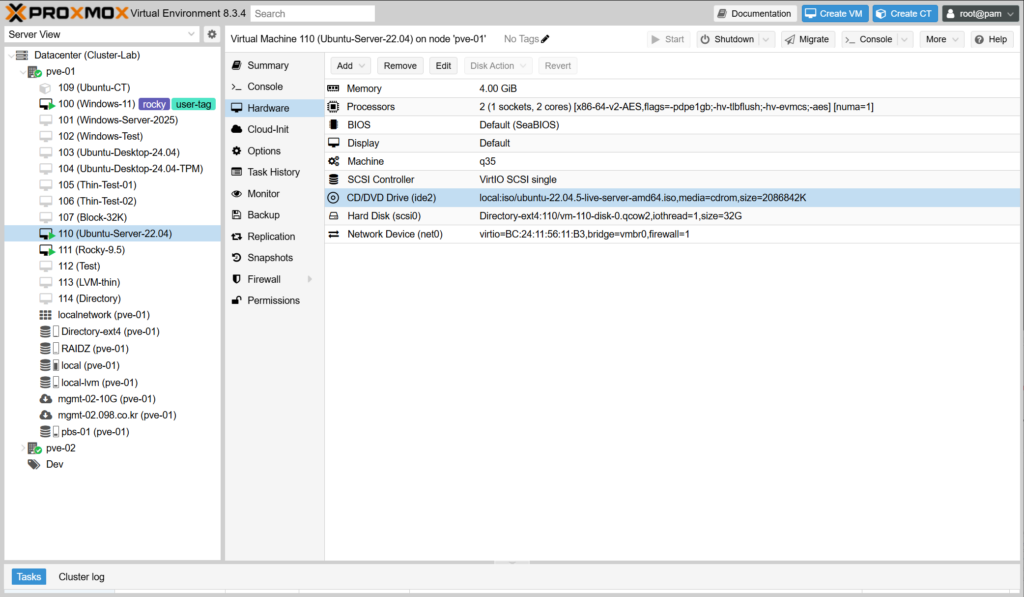
Task: Open the Shutdown options dropdown arrow
Action: pos(766,39)
